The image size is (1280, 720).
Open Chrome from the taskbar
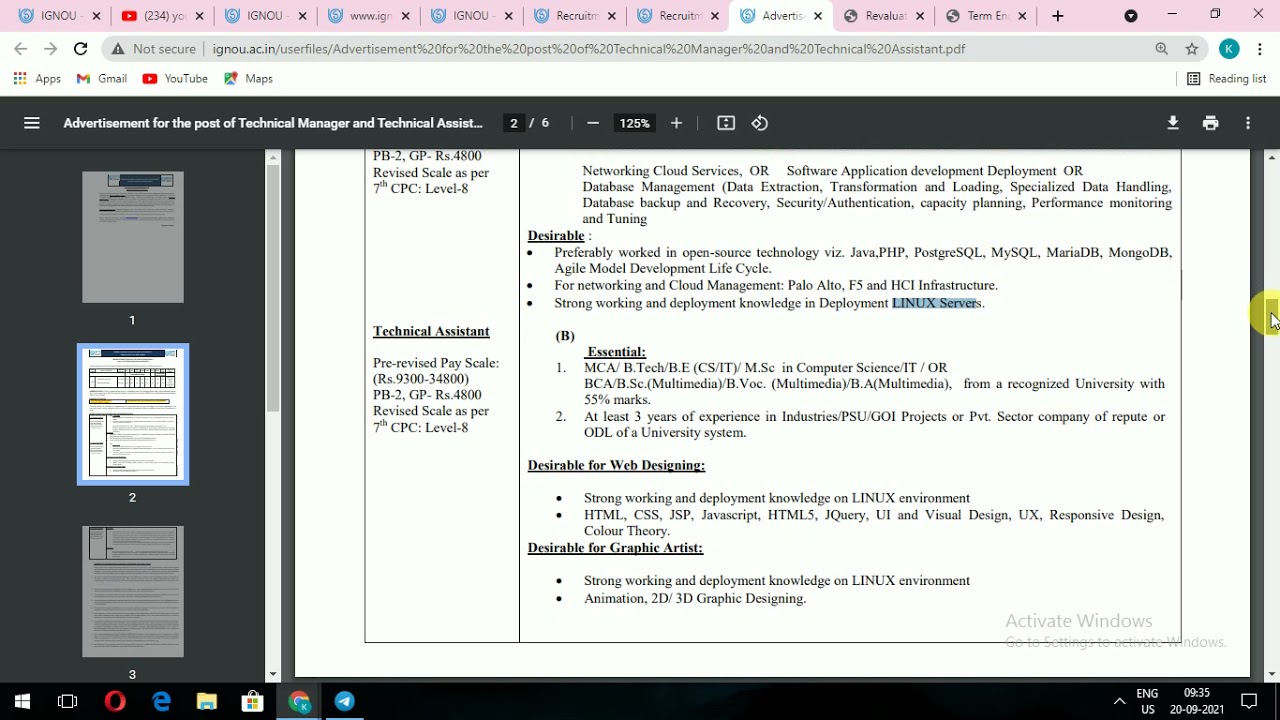pyautogui.click(x=299, y=701)
